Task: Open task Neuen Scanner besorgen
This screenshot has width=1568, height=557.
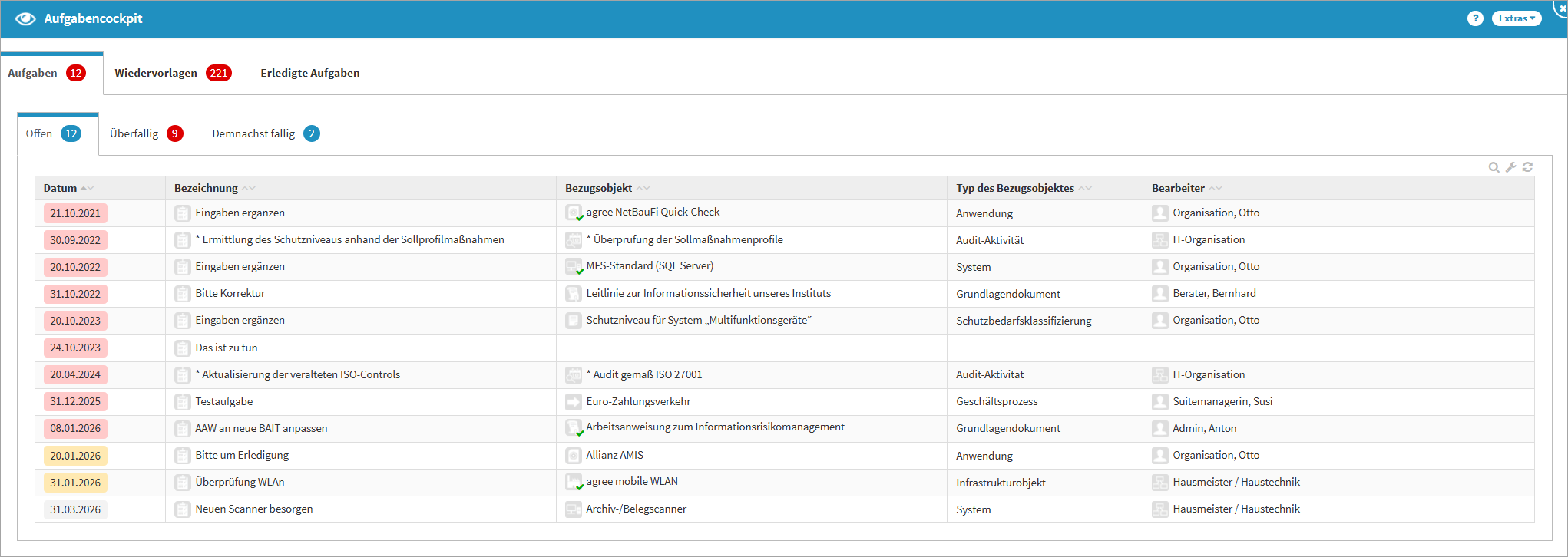Action: (x=253, y=509)
